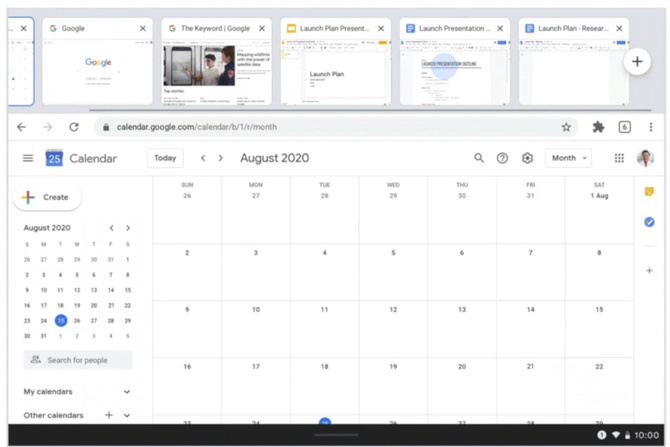Click the Search for people field
This screenshot has height=447, width=670.
tap(78, 360)
